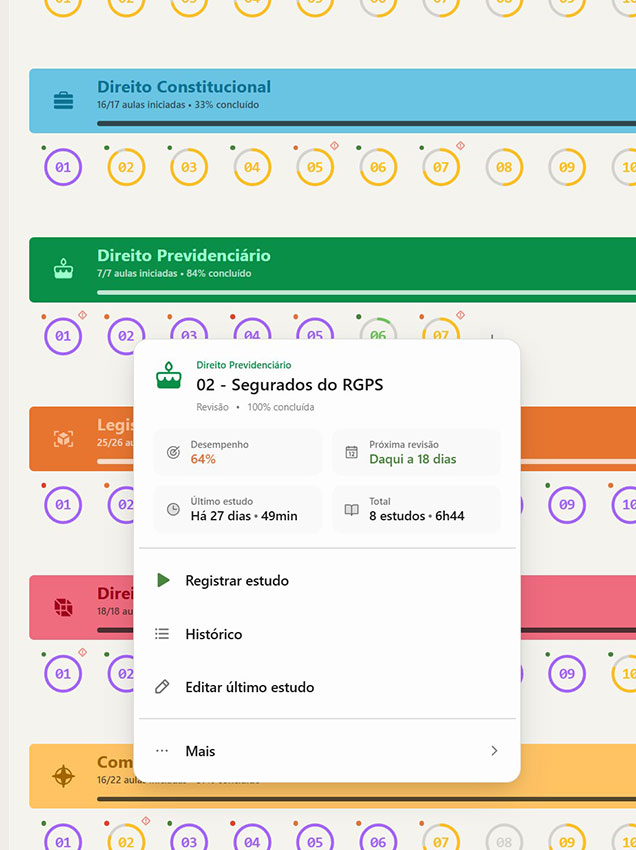Open lesson 06 in the bottom row
636x850 pixels.
[378, 839]
